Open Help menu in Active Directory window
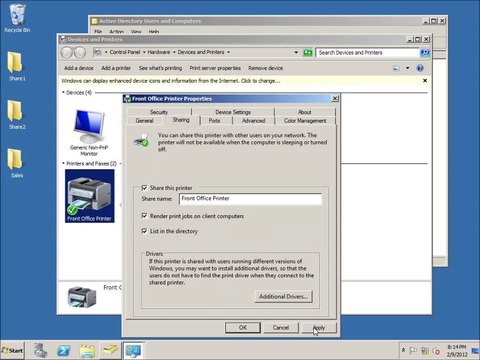The image size is (480, 360). click(x=154, y=32)
